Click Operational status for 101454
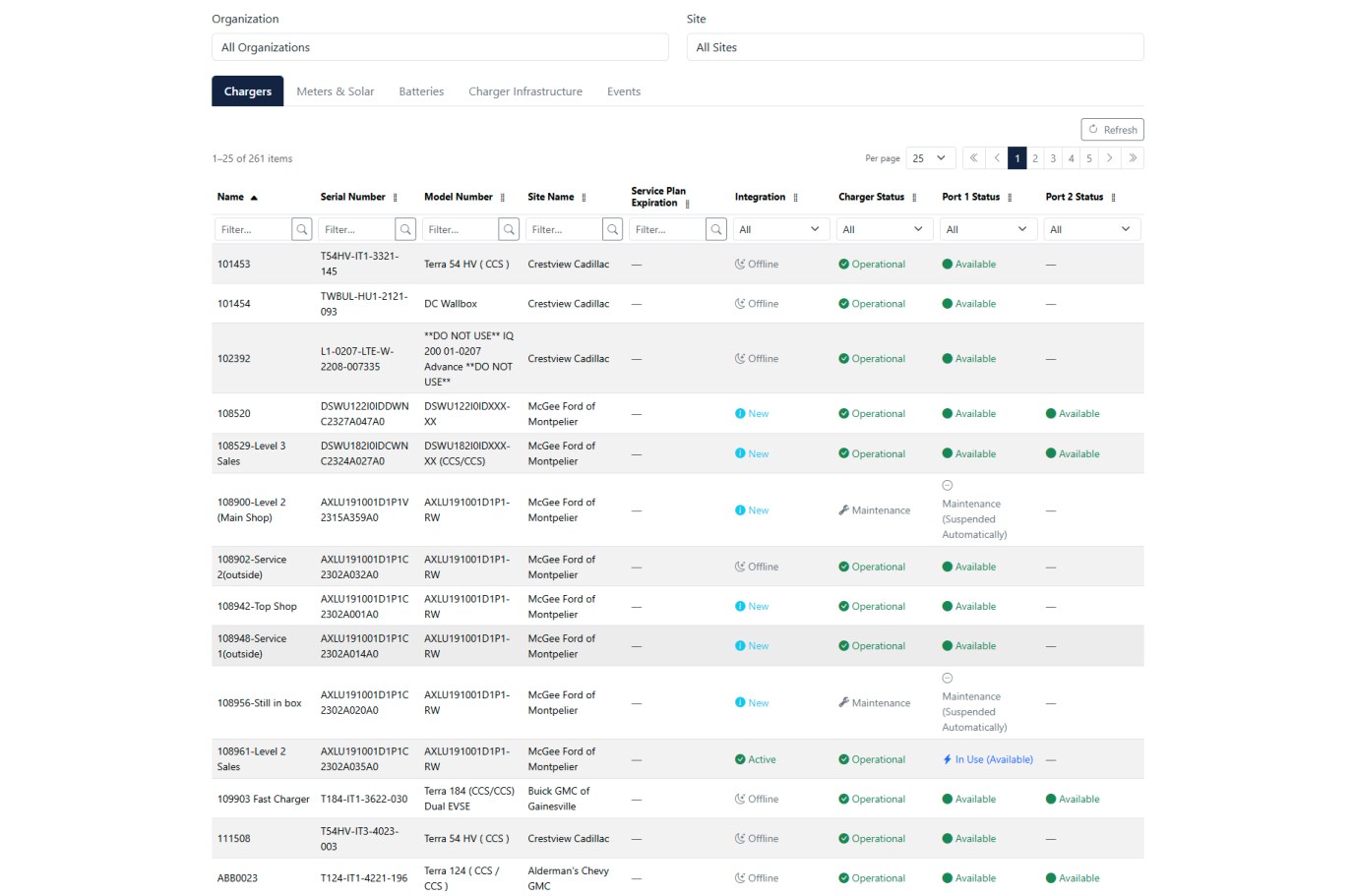 click(872, 304)
